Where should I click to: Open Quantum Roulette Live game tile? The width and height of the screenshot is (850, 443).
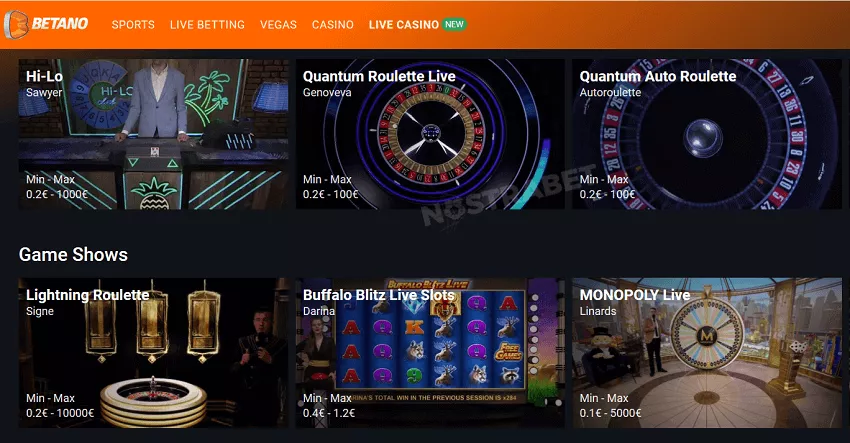(x=430, y=134)
